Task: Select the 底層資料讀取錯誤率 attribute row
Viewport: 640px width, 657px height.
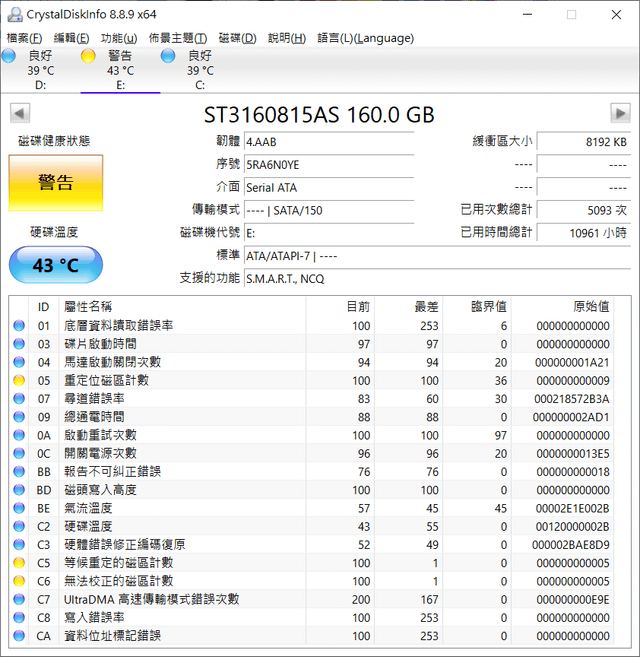Action: pyautogui.click(x=312, y=326)
